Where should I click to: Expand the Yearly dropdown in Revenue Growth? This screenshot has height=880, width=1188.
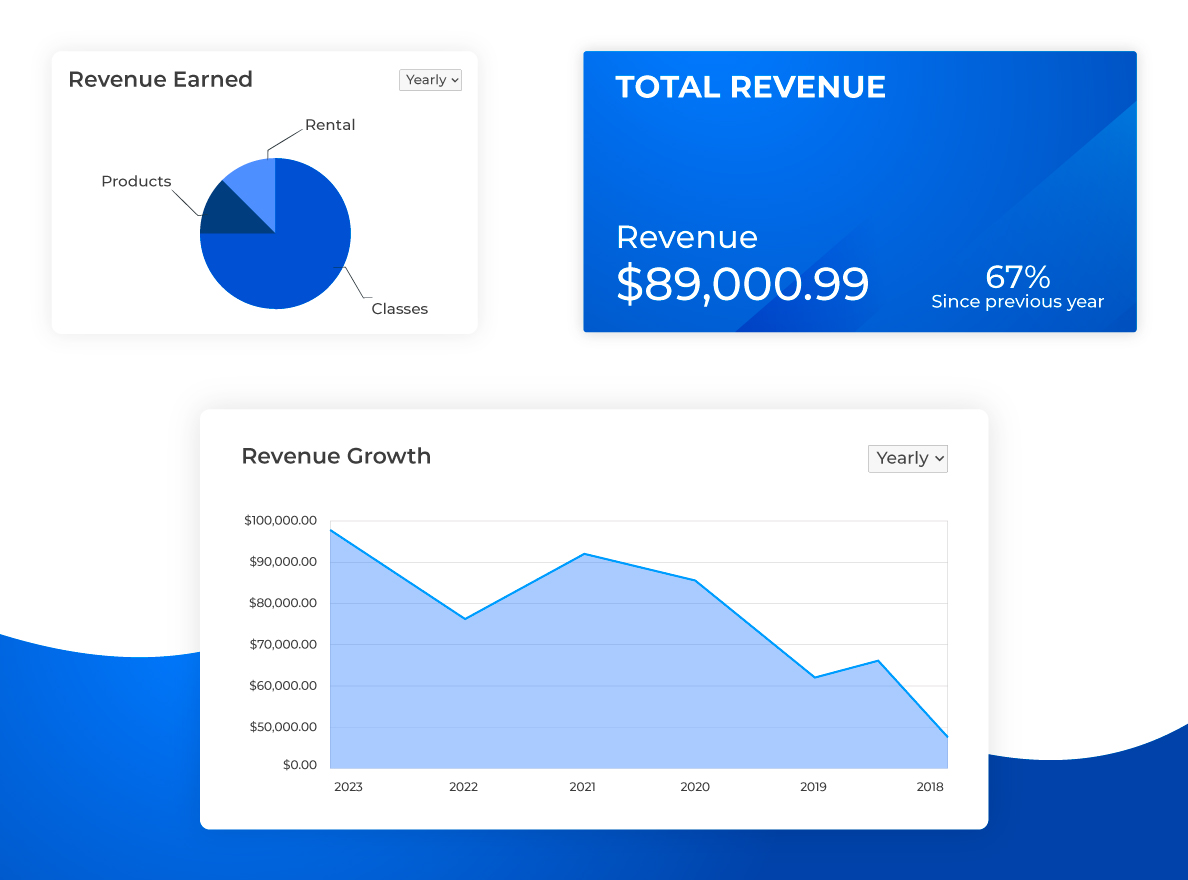907,458
